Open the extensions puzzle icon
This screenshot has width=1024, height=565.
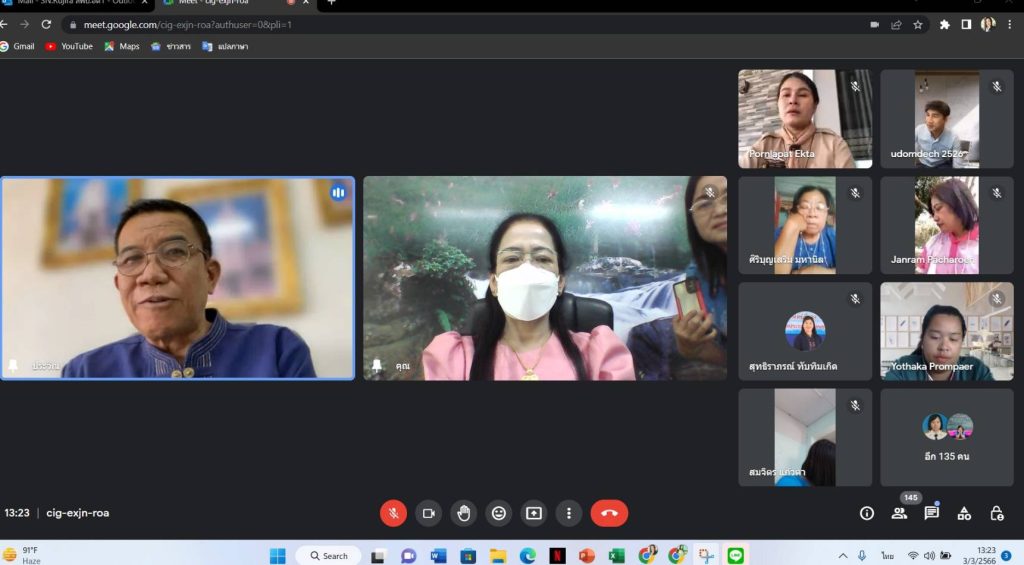click(944, 25)
